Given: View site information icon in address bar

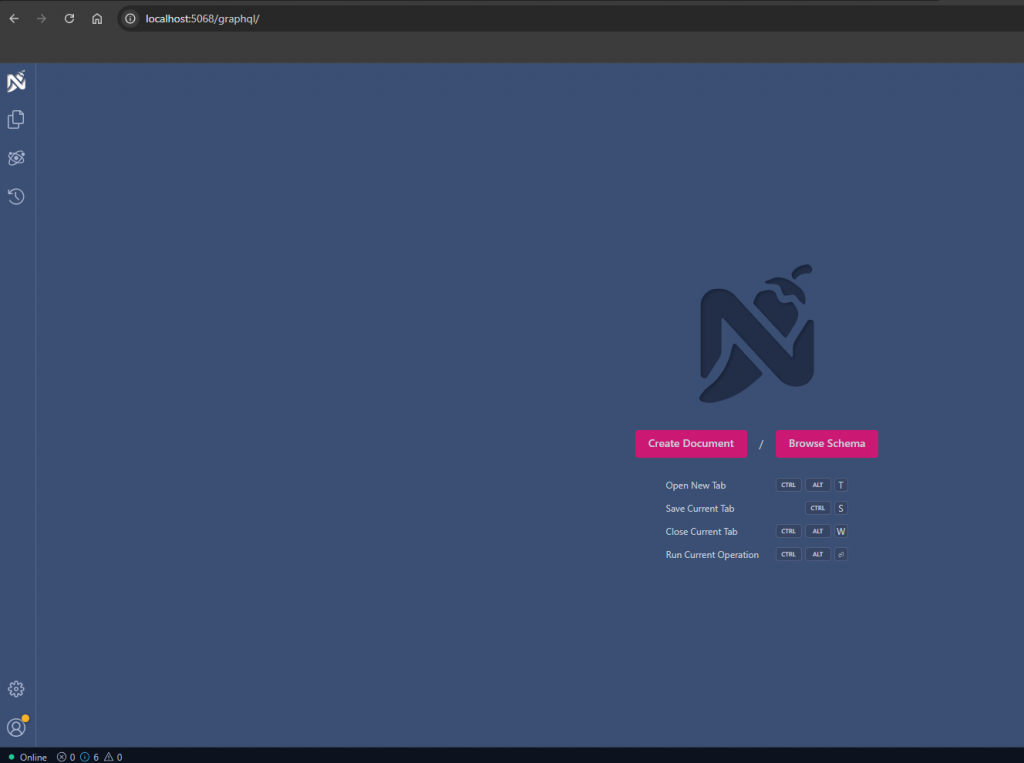Looking at the screenshot, I should 131,18.
